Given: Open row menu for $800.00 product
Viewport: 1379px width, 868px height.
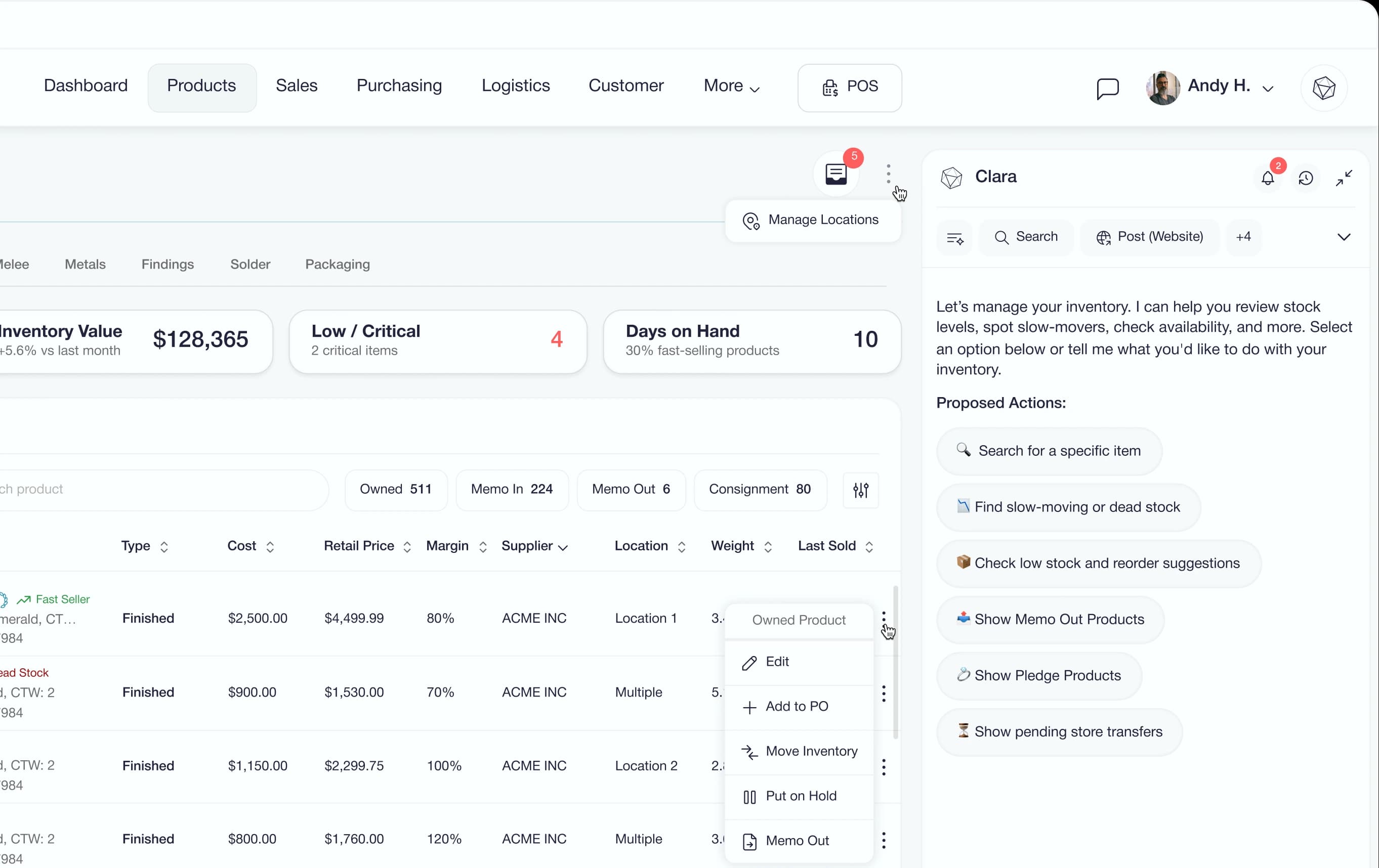Looking at the screenshot, I should (x=884, y=840).
